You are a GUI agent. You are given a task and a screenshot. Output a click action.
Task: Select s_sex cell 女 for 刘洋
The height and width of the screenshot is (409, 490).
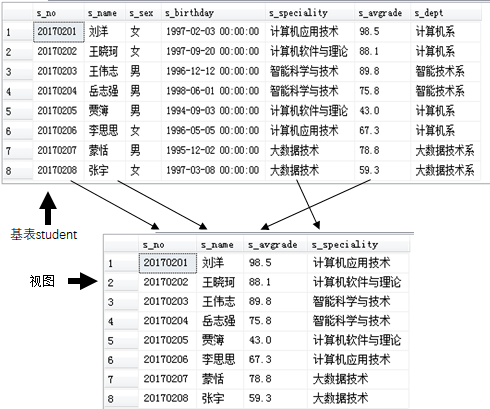pyautogui.click(x=144, y=32)
